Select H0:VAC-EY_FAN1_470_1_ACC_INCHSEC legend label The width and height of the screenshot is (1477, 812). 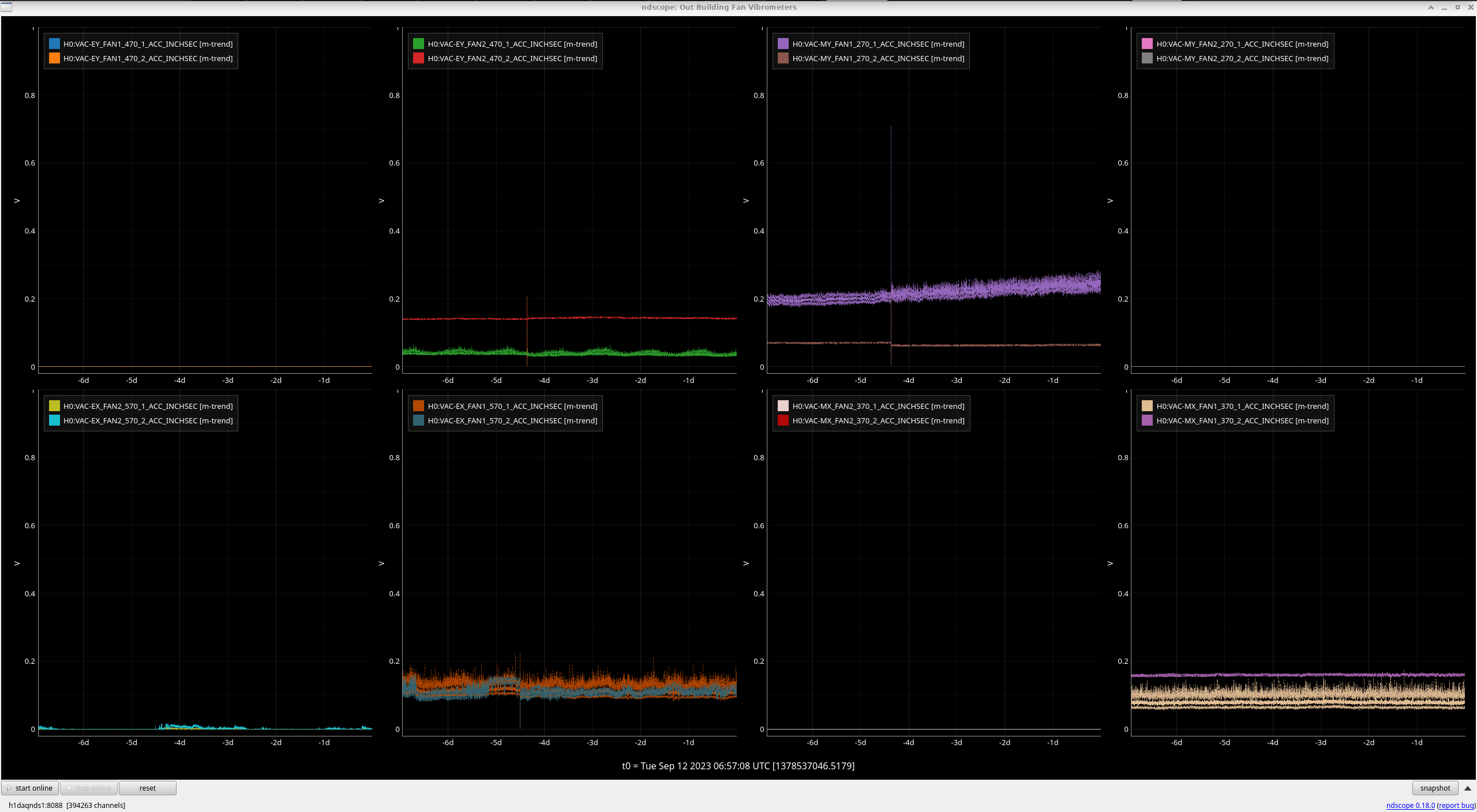coord(148,44)
